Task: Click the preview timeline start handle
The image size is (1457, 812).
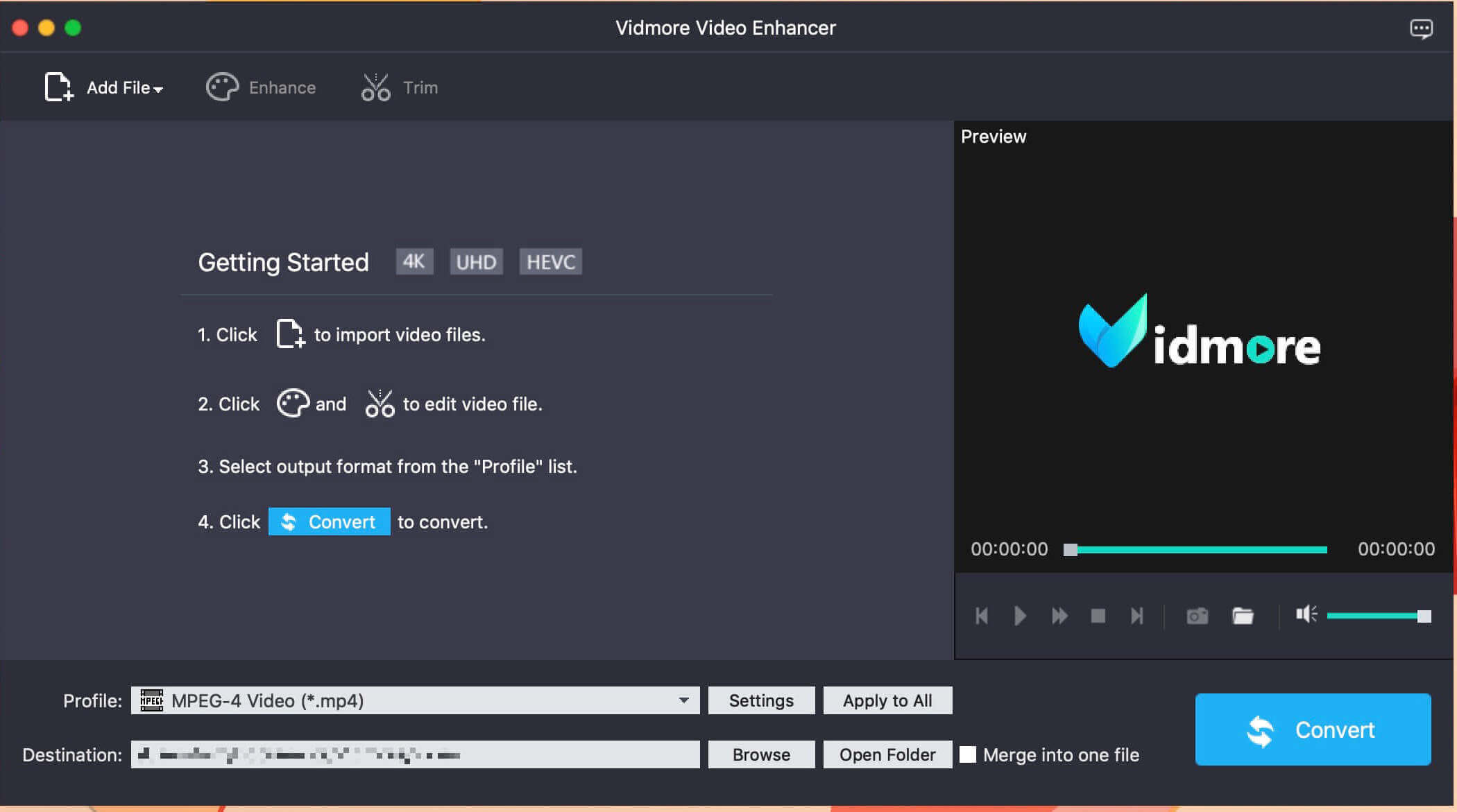Action: pyautogui.click(x=1071, y=550)
